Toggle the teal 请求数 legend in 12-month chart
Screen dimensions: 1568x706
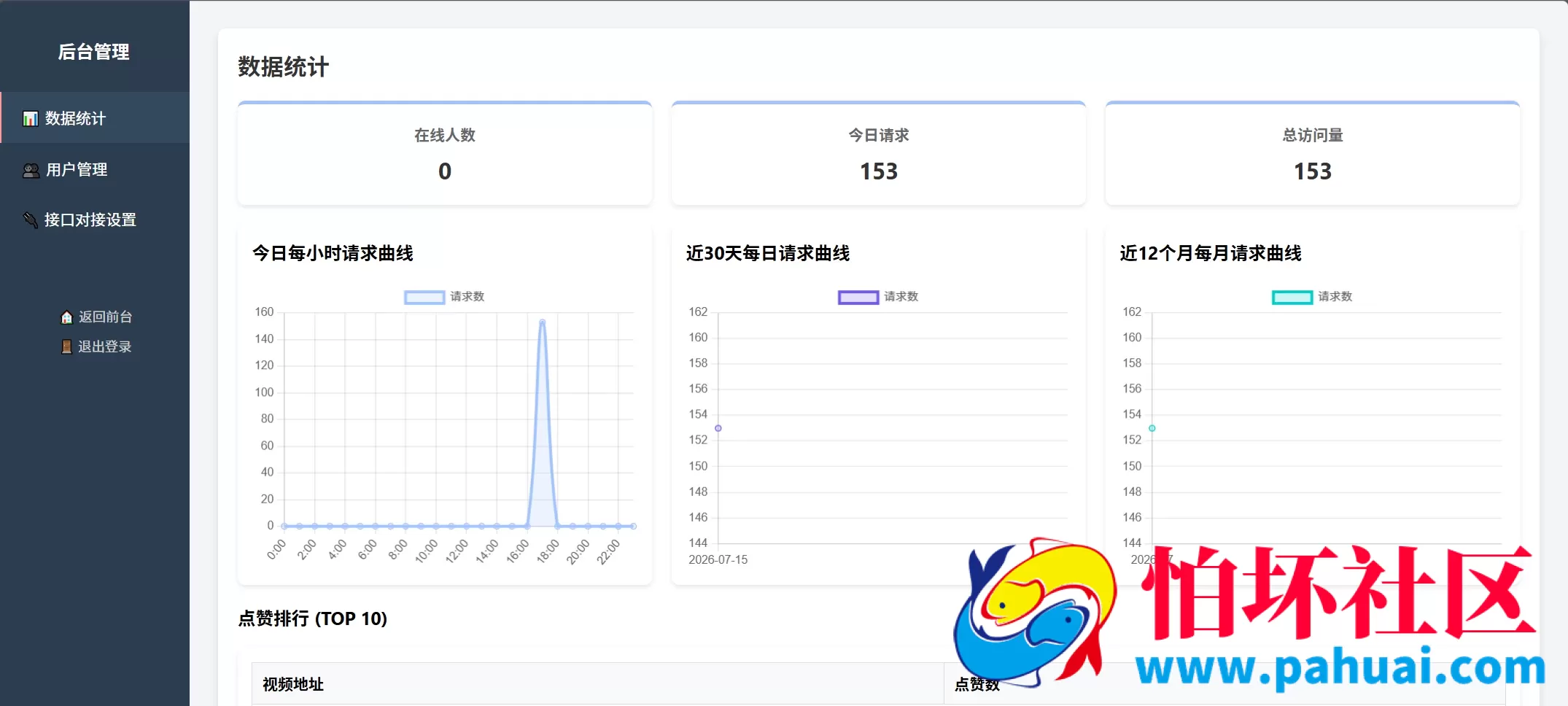[1312, 297]
